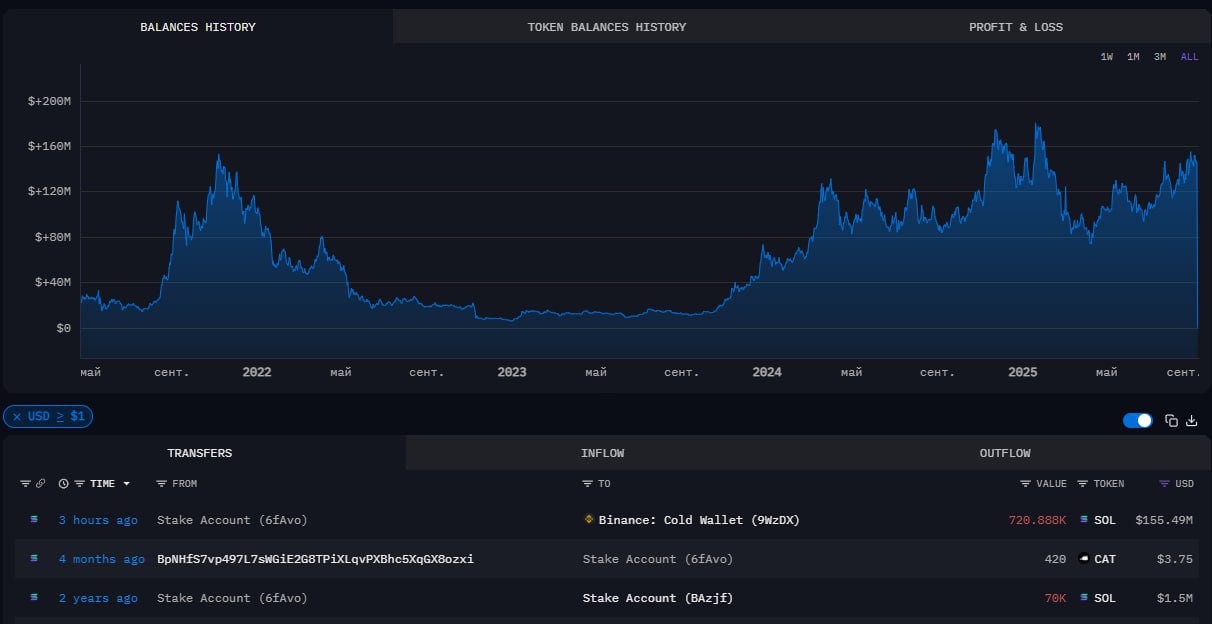Click the Solana chain icon in the 3 hours ago row
Image resolution: width=1212 pixels, height=624 pixels.
(x=34, y=520)
